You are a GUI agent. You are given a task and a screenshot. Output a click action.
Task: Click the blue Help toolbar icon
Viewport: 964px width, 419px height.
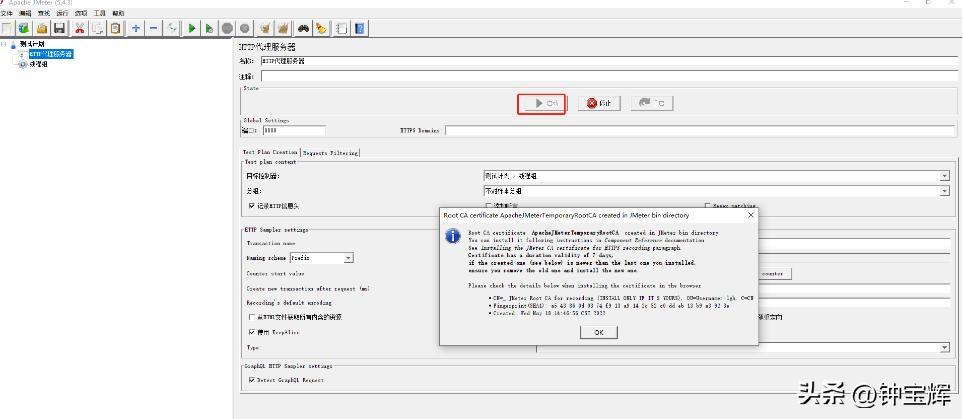[360, 28]
